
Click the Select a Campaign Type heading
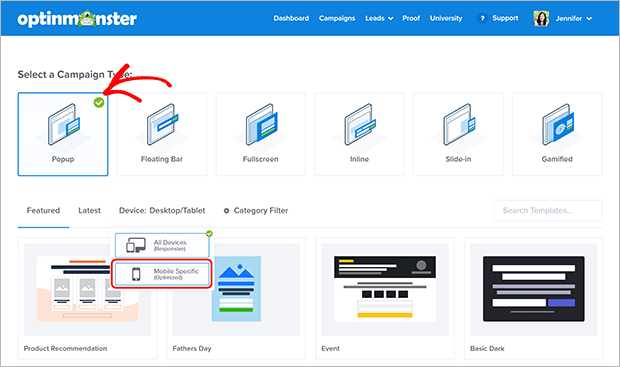75,74
